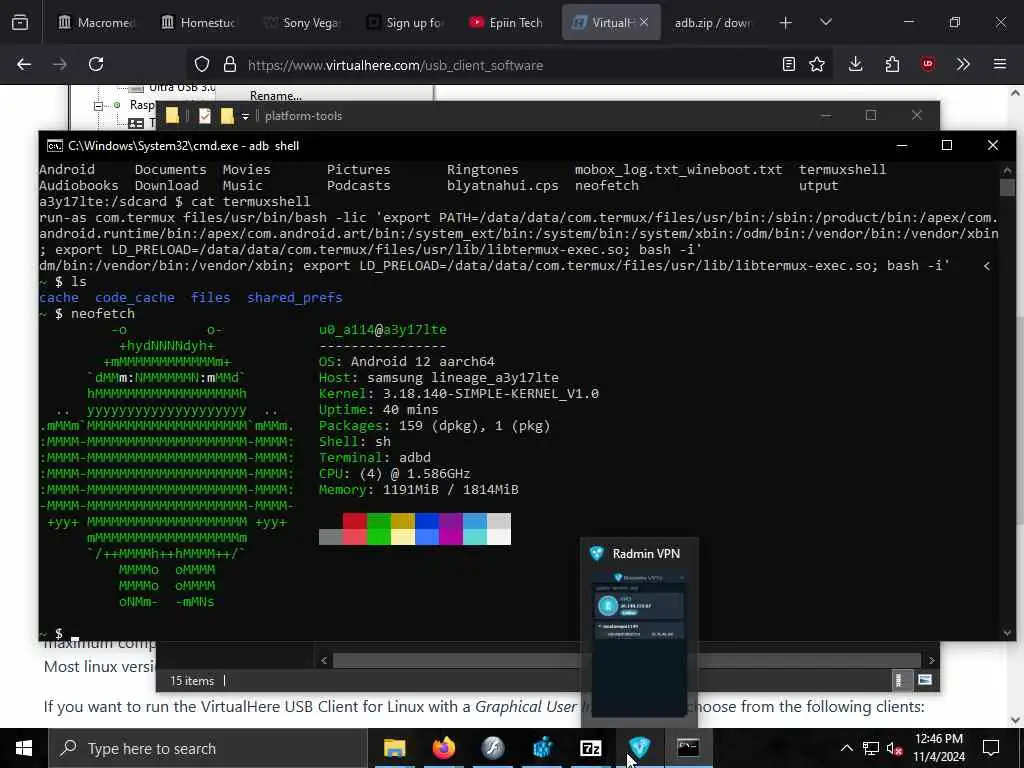This screenshot has height=768, width=1024.
Task: Close the VirtualHere browser tab
Action: point(644,22)
